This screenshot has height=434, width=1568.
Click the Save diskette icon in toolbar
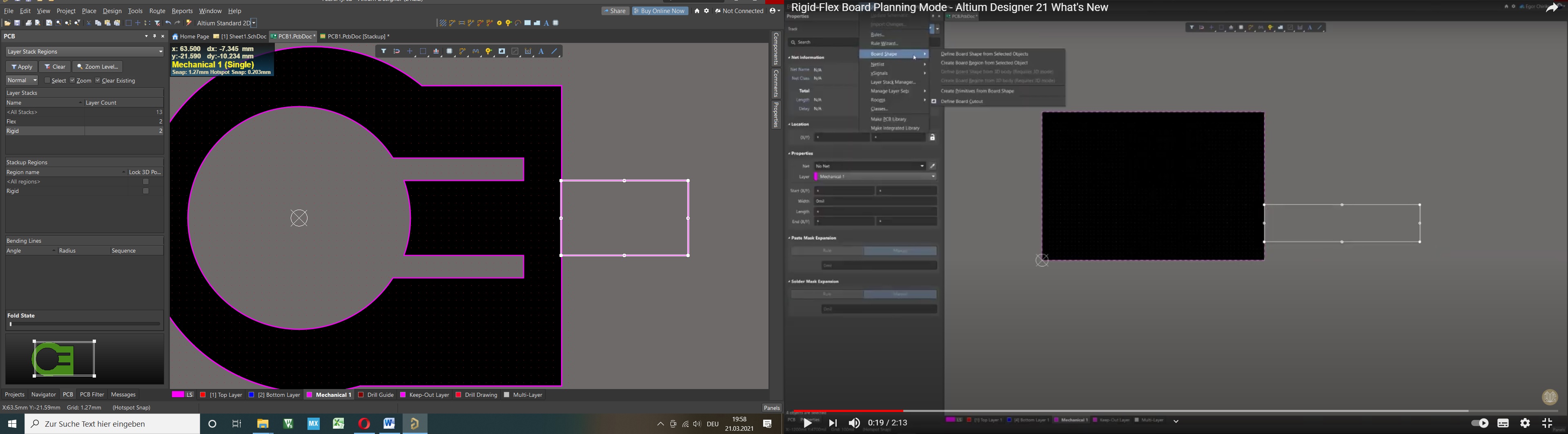click(x=17, y=23)
